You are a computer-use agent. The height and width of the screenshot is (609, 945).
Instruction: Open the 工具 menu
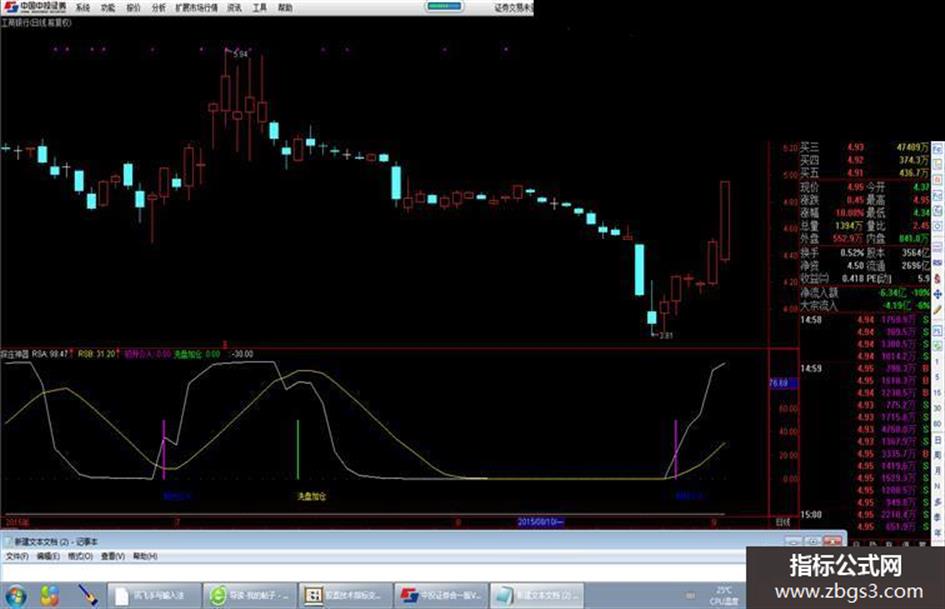tap(260, 8)
